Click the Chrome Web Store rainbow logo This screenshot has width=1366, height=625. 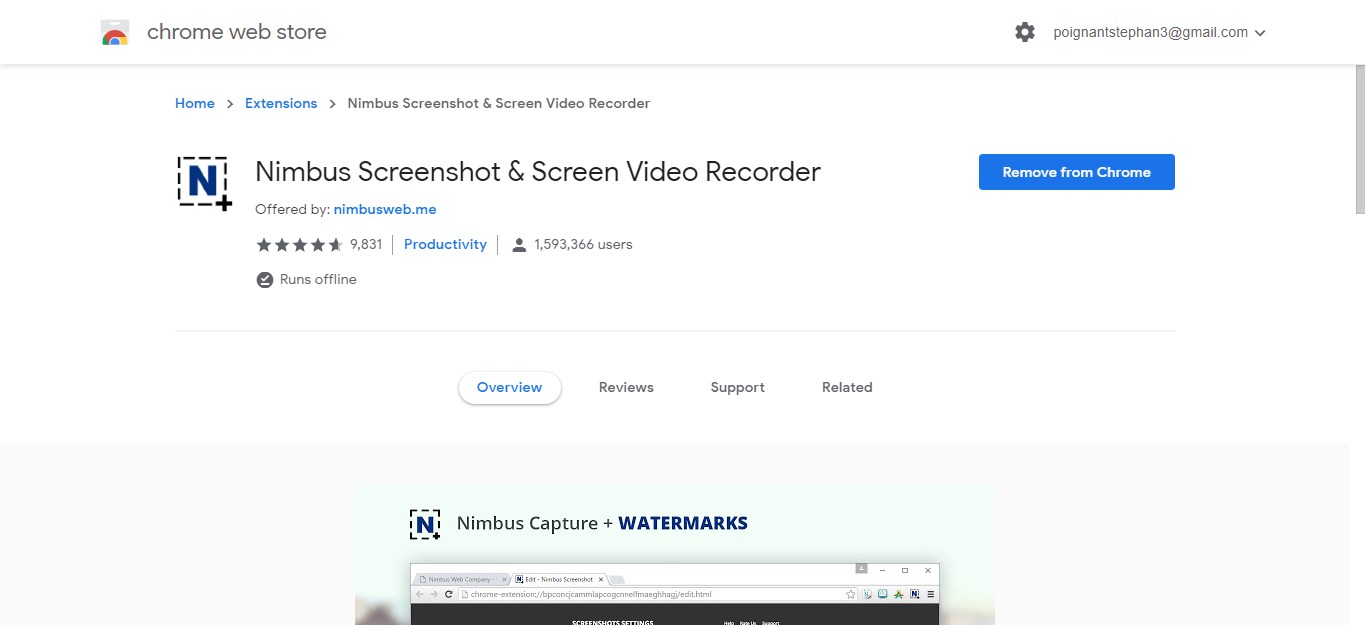click(115, 32)
